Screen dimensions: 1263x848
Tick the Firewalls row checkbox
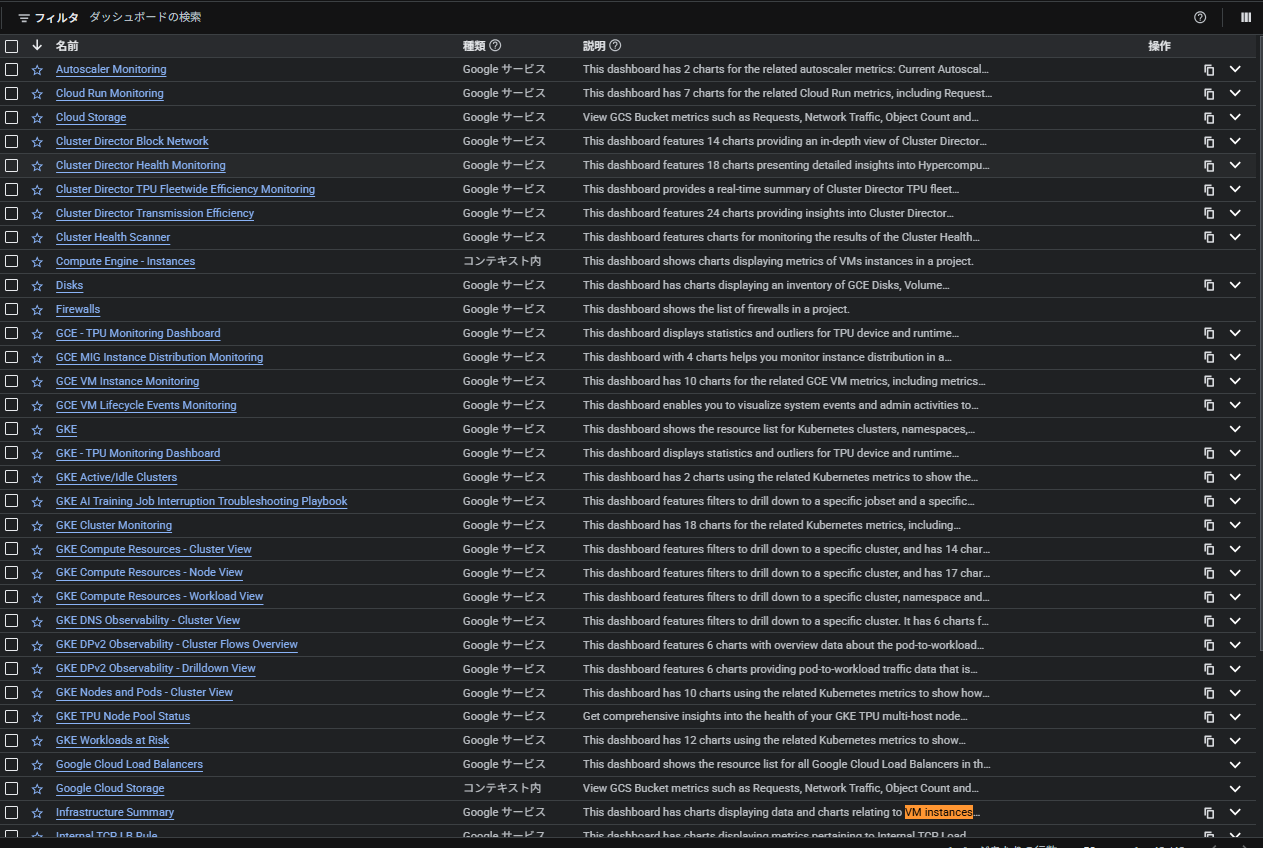click(x=11, y=310)
